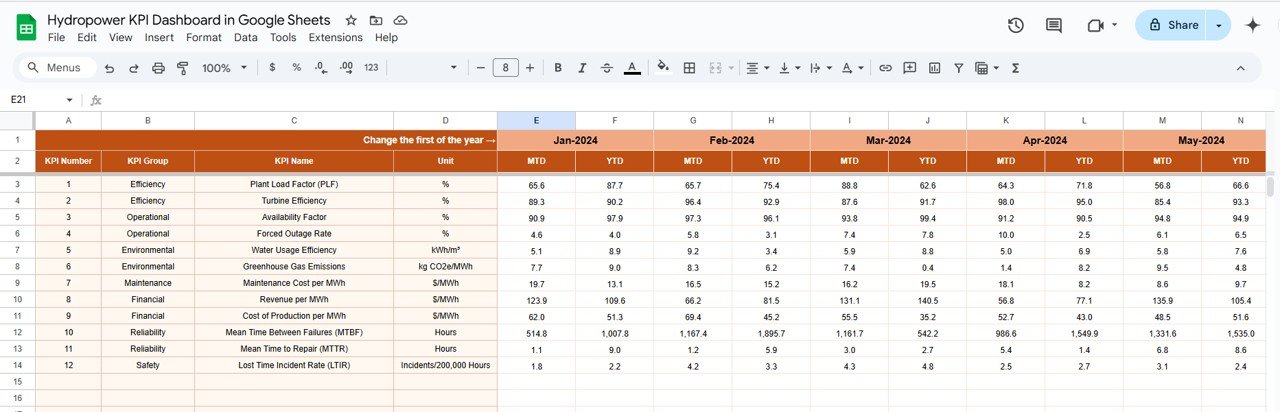Click the Jan-2024 header cell
1280x412 pixels.
coord(575,141)
